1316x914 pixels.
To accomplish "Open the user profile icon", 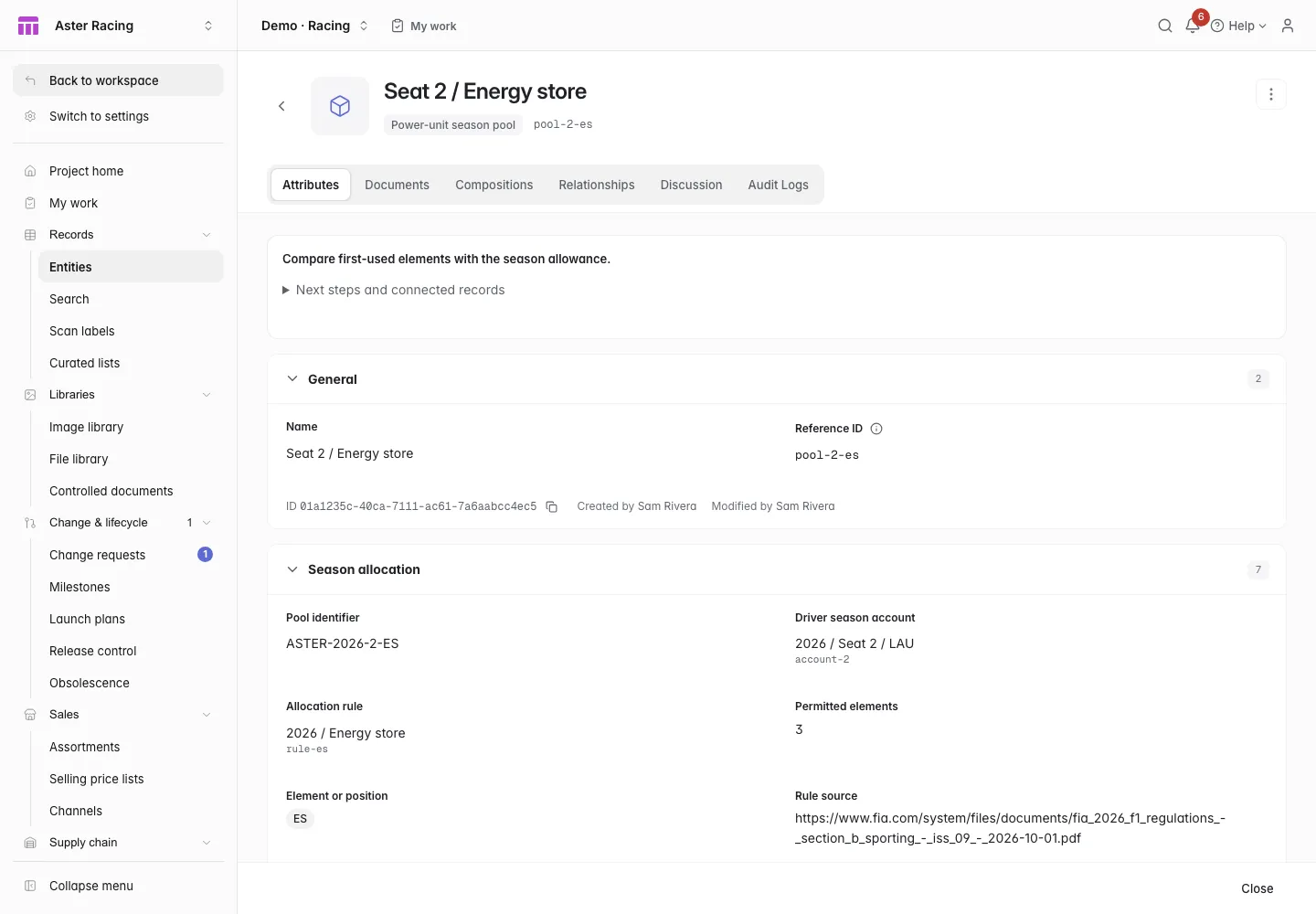I will tap(1288, 26).
